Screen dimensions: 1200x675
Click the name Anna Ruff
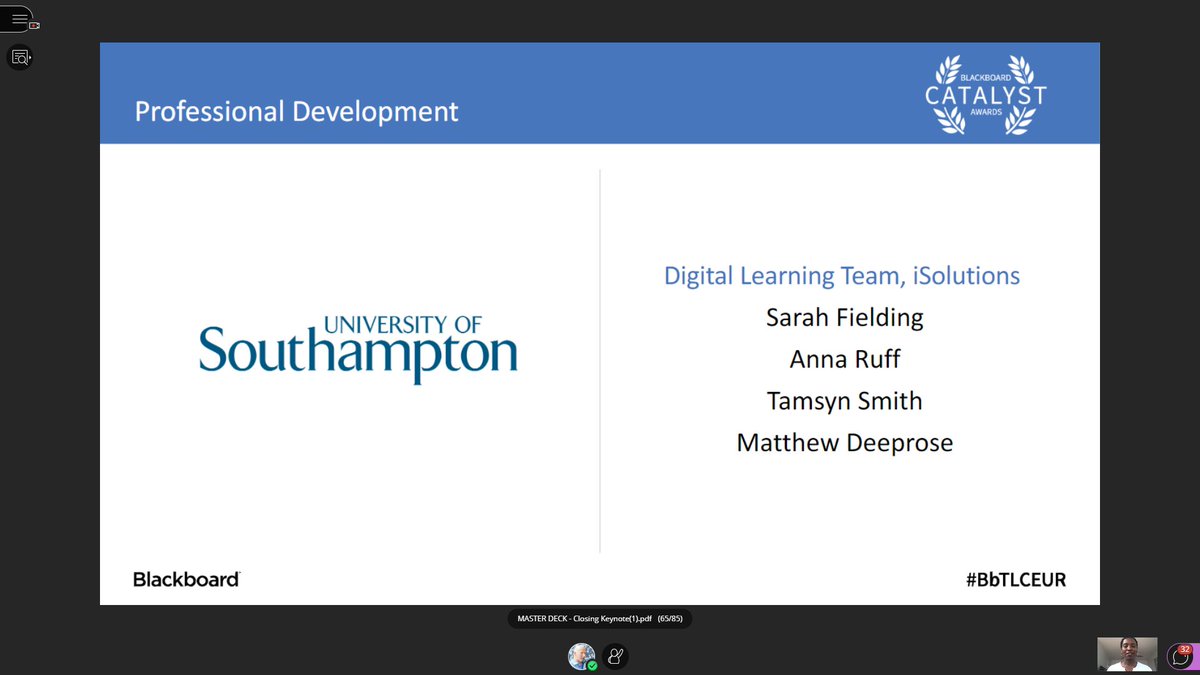tap(844, 359)
